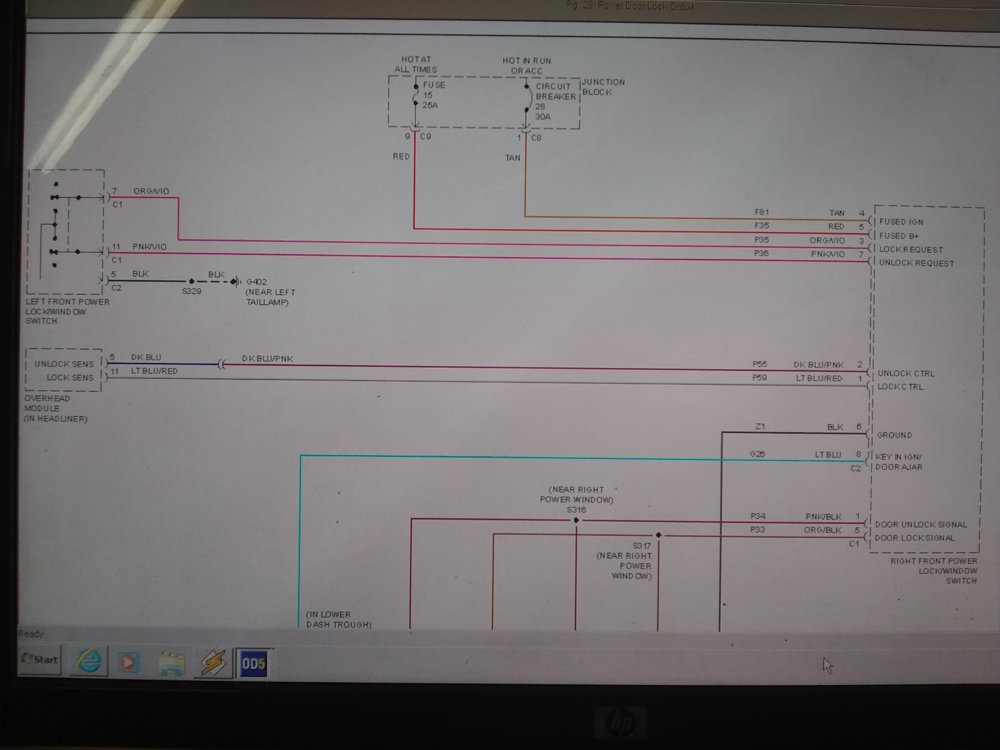
Task: Click the G402 ground symbol
Action: click(x=237, y=282)
